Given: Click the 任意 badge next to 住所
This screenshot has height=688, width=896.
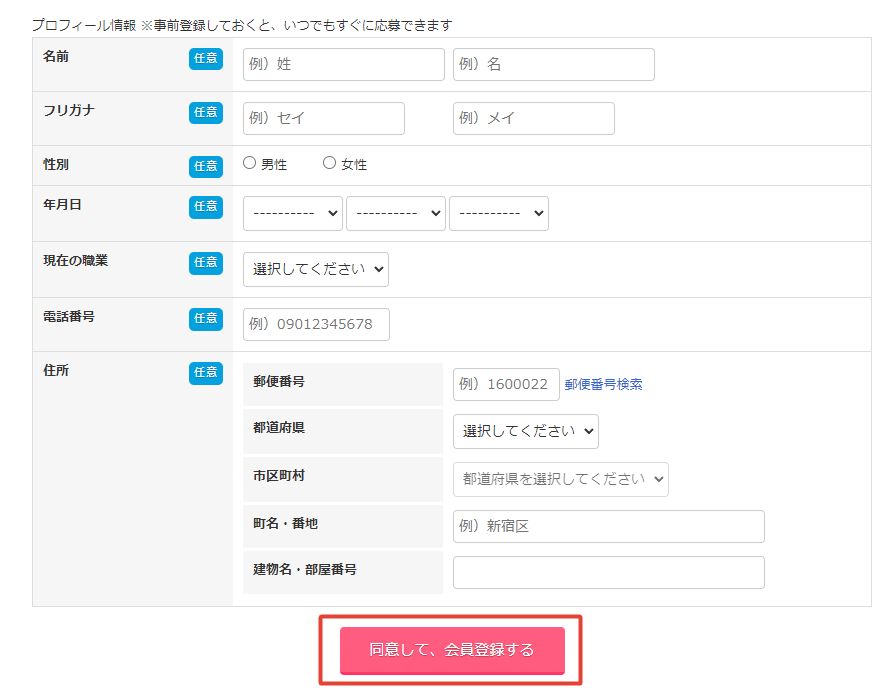Looking at the screenshot, I should tap(206, 373).
